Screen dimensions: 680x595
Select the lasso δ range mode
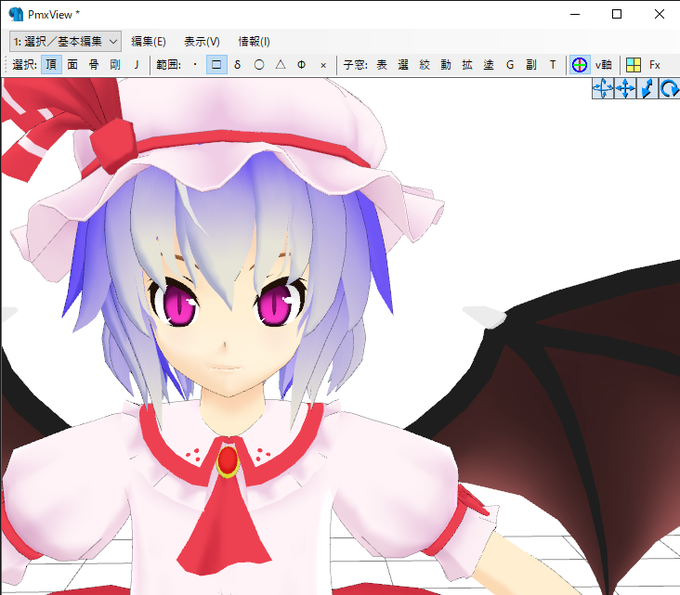click(x=237, y=65)
